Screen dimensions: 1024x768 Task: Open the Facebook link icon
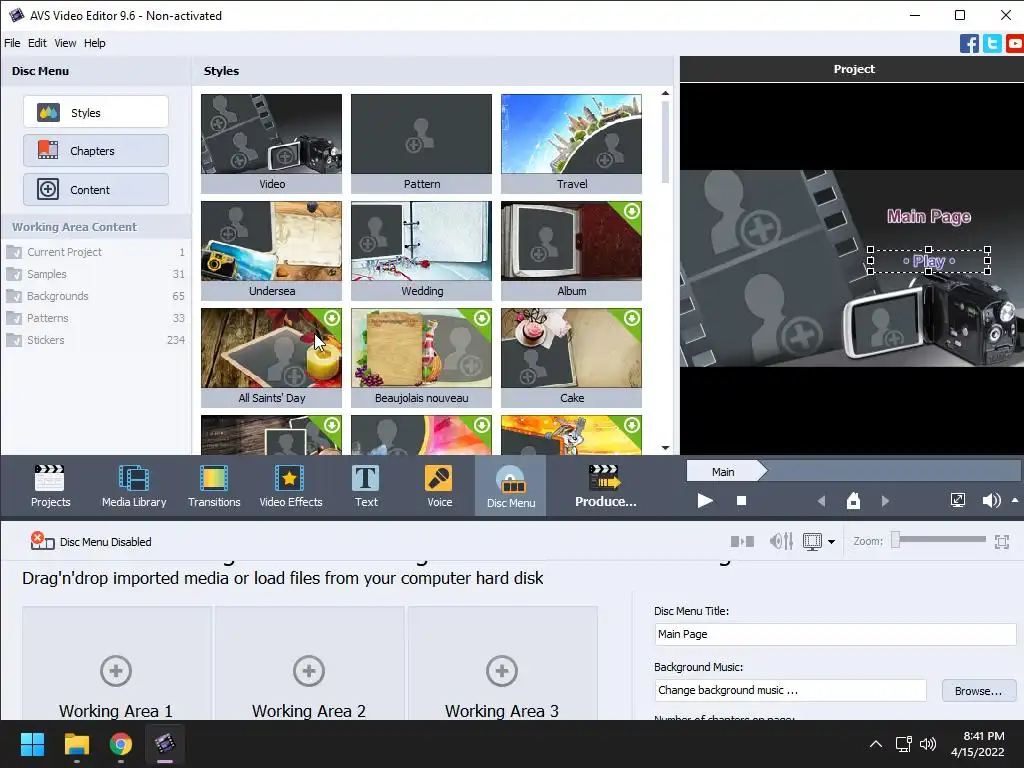(x=969, y=44)
